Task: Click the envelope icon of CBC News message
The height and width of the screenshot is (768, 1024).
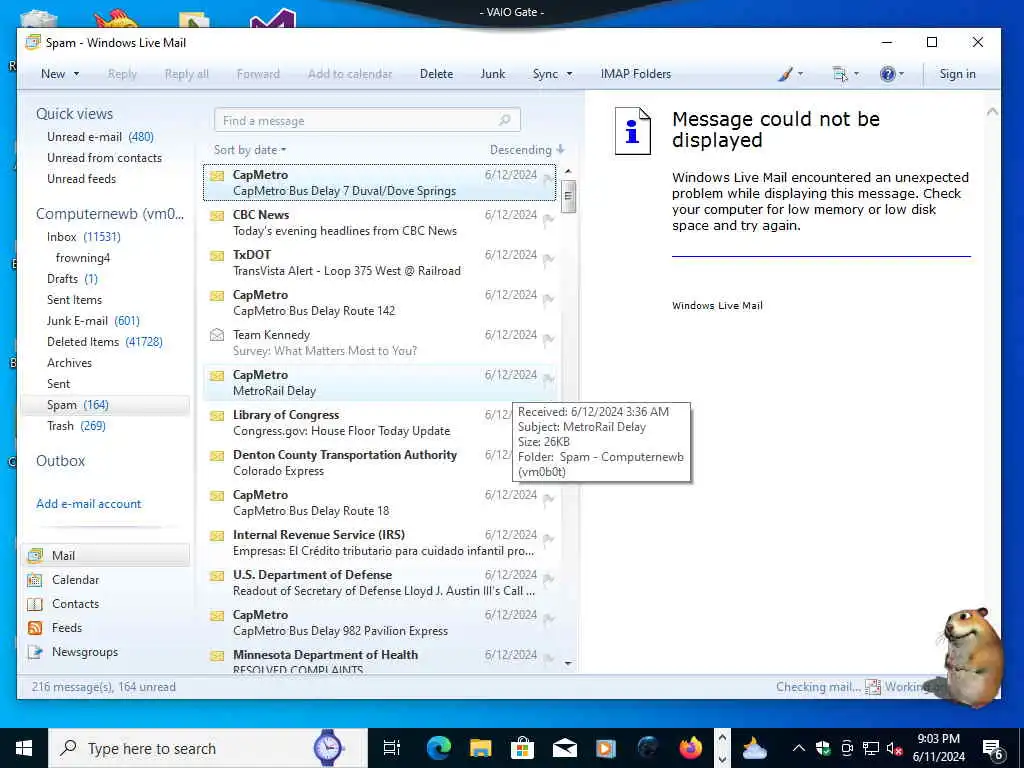Action: (217, 216)
